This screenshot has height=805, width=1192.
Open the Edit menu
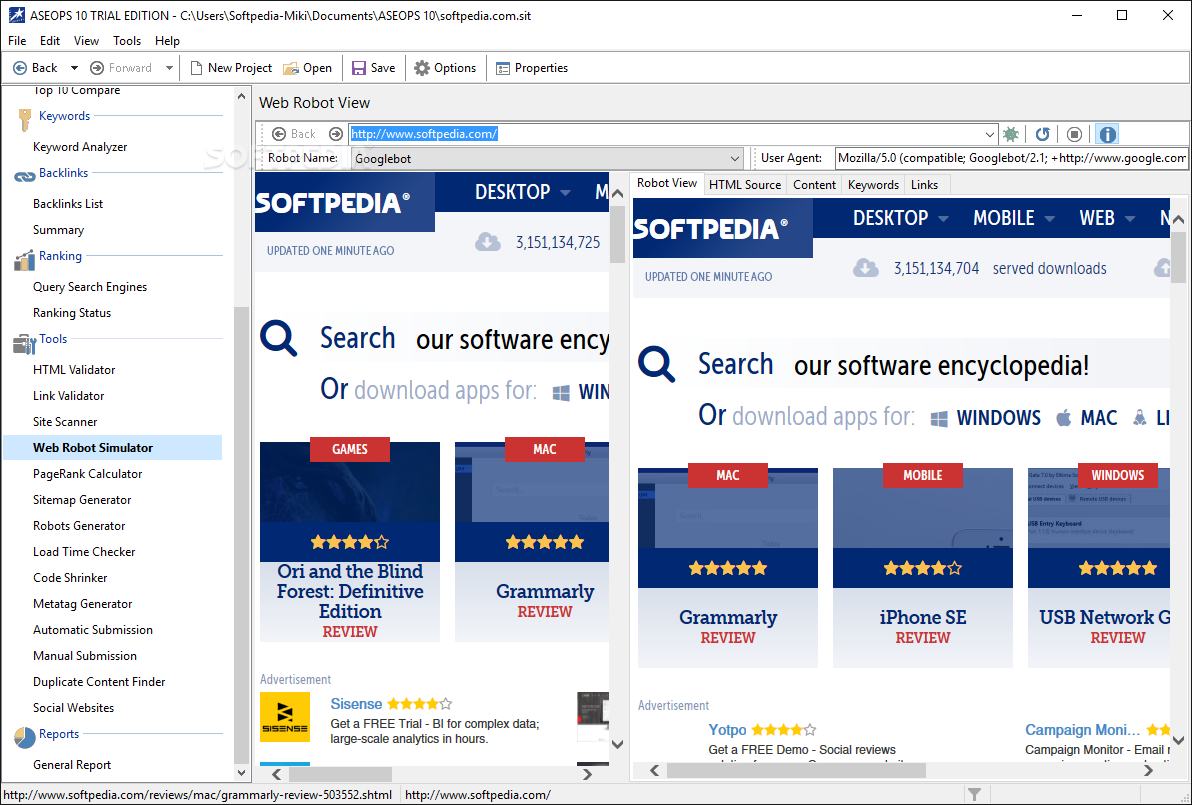50,41
